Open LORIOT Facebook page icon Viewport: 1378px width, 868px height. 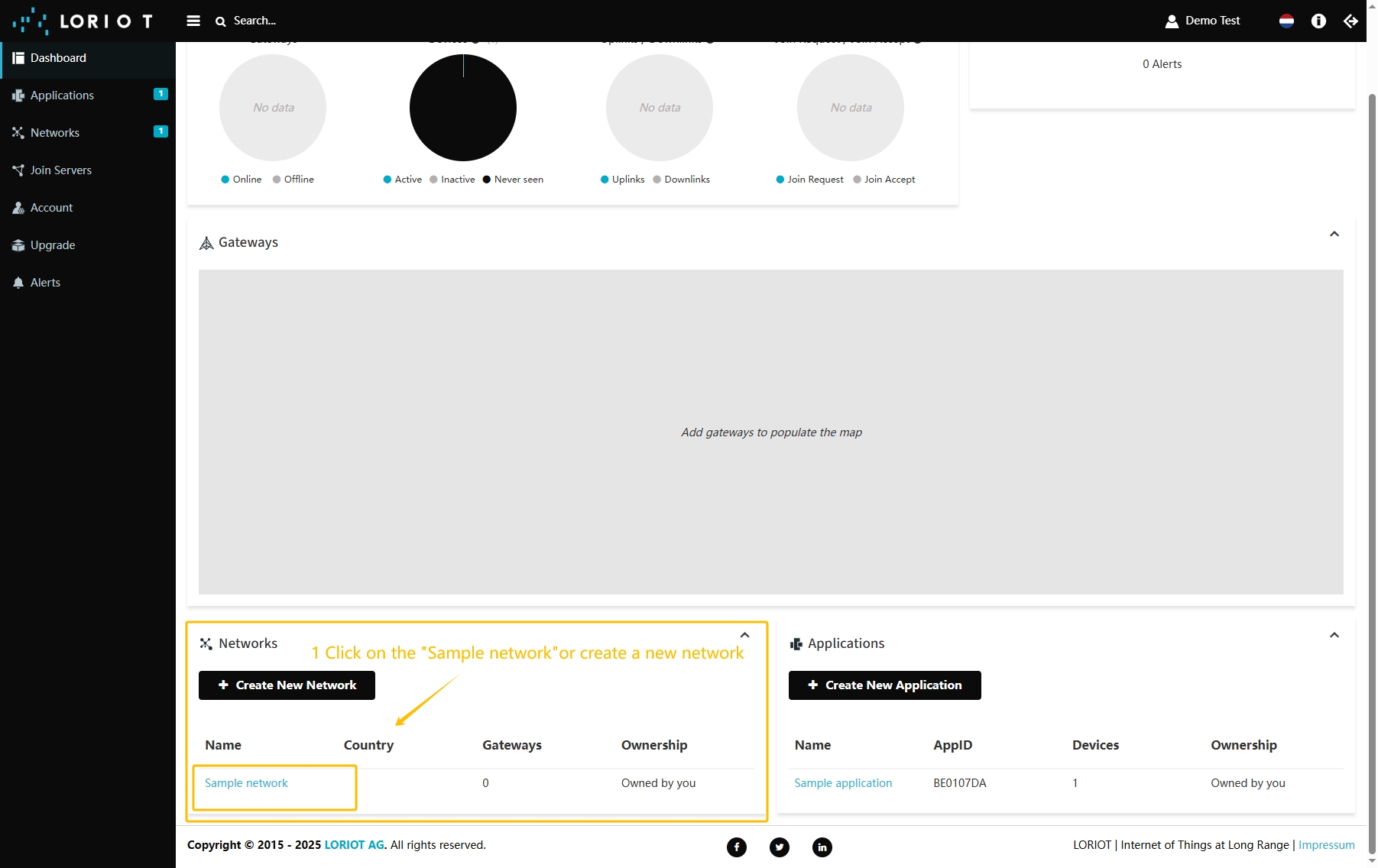pos(736,847)
